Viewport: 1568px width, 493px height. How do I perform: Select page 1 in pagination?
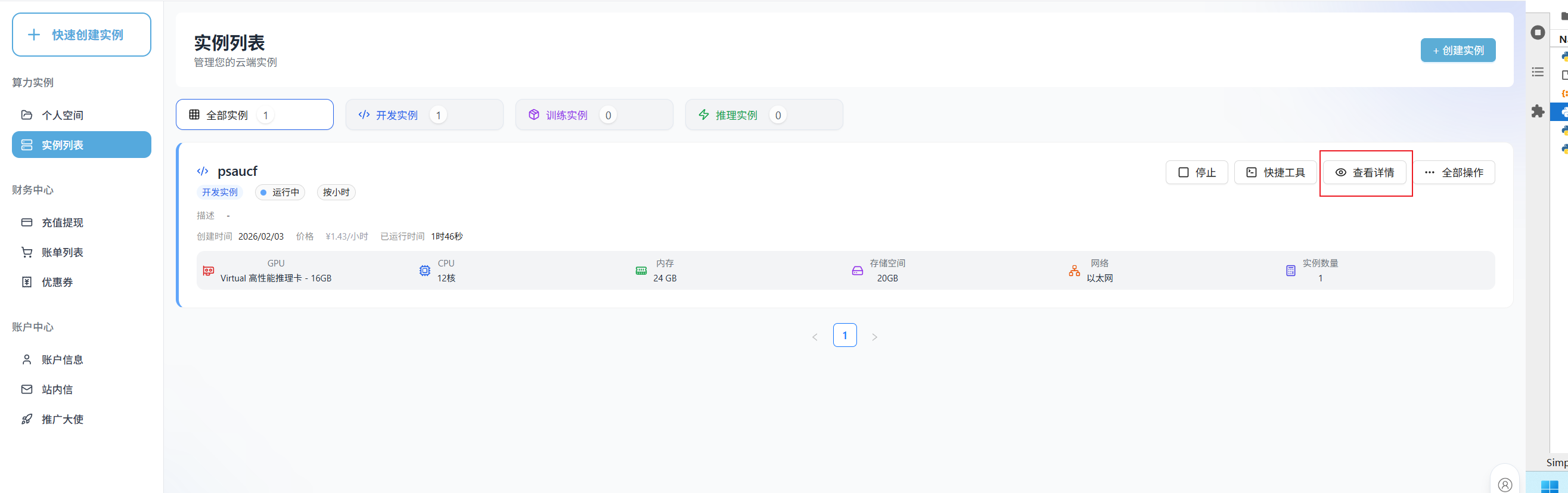(x=845, y=336)
